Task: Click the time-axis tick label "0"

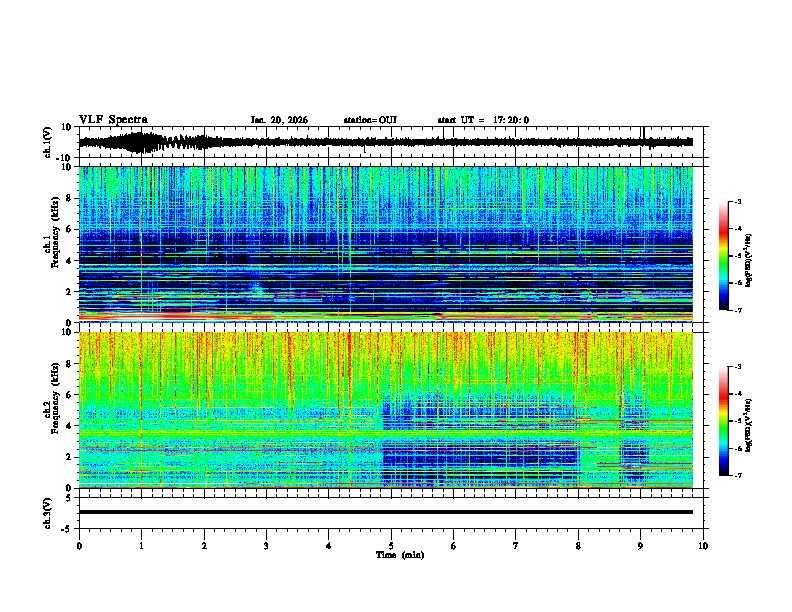Action: tap(79, 546)
